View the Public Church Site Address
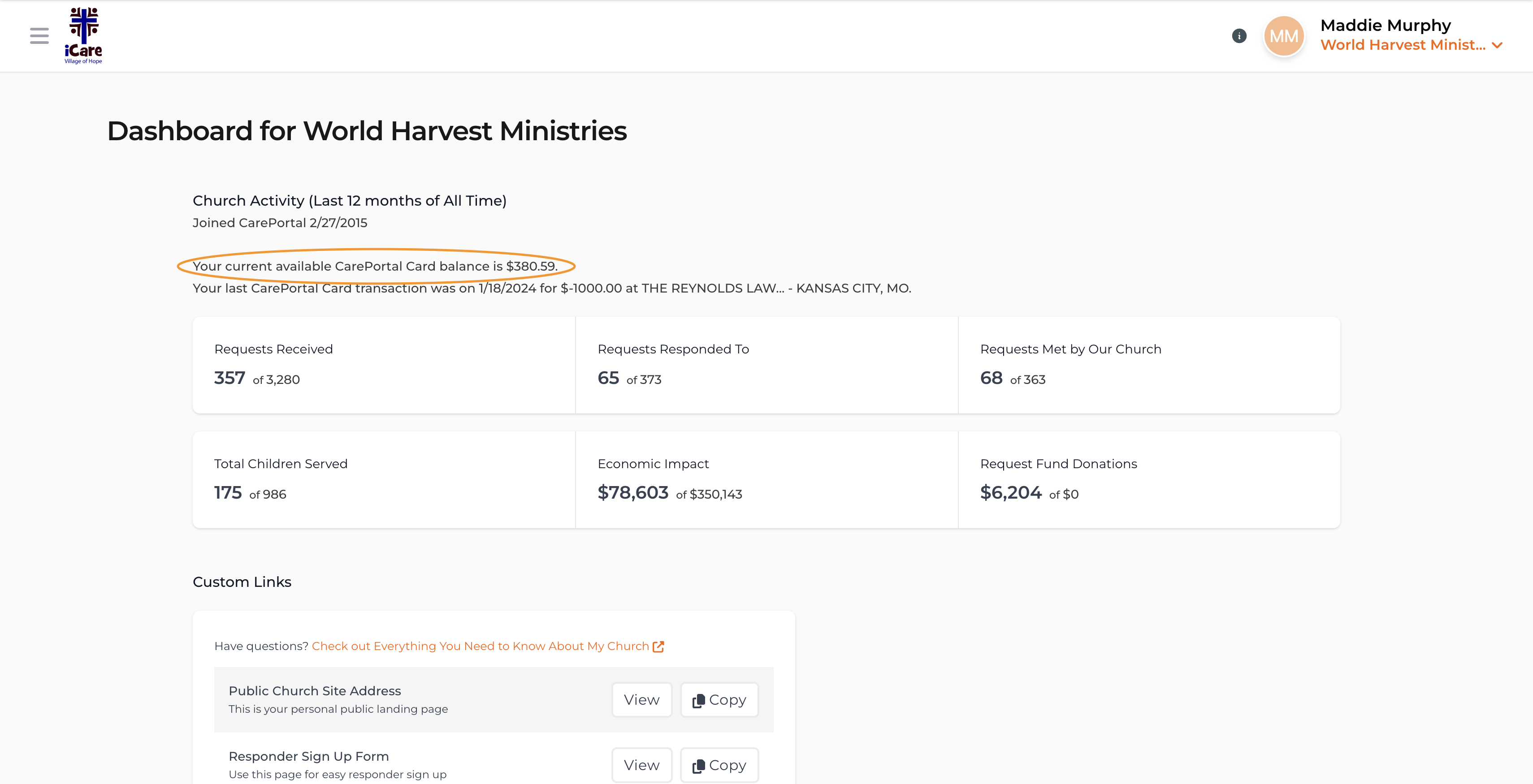 641,699
